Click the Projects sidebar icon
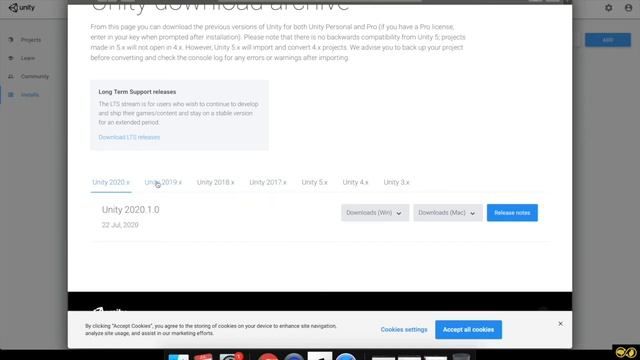 tap(11, 40)
